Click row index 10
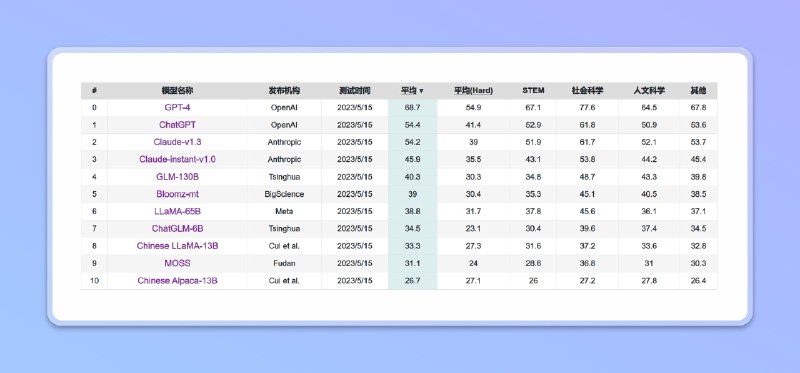Viewport: 800px width, 373px height. (x=94, y=281)
